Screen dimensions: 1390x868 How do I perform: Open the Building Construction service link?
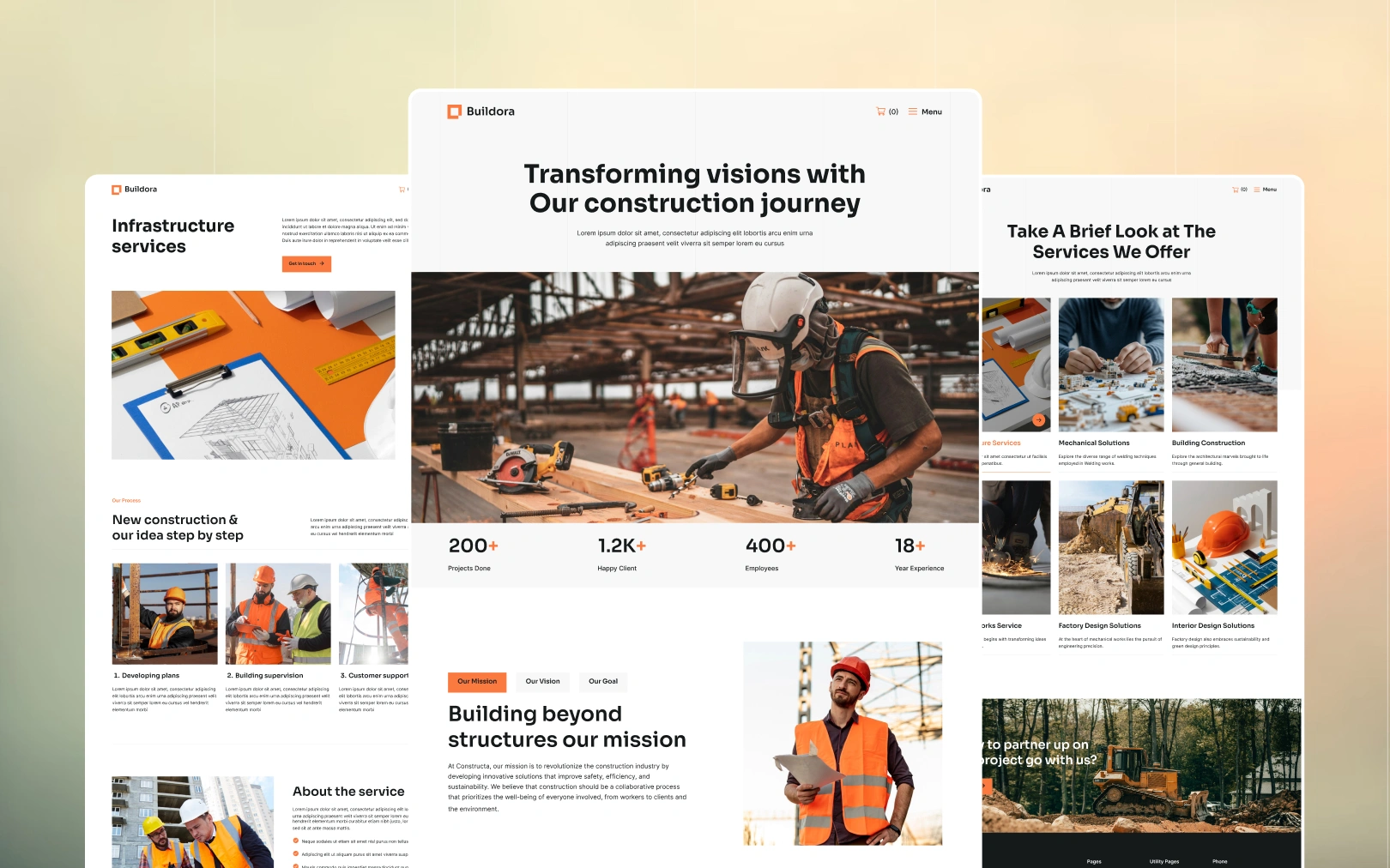click(x=1208, y=443)
